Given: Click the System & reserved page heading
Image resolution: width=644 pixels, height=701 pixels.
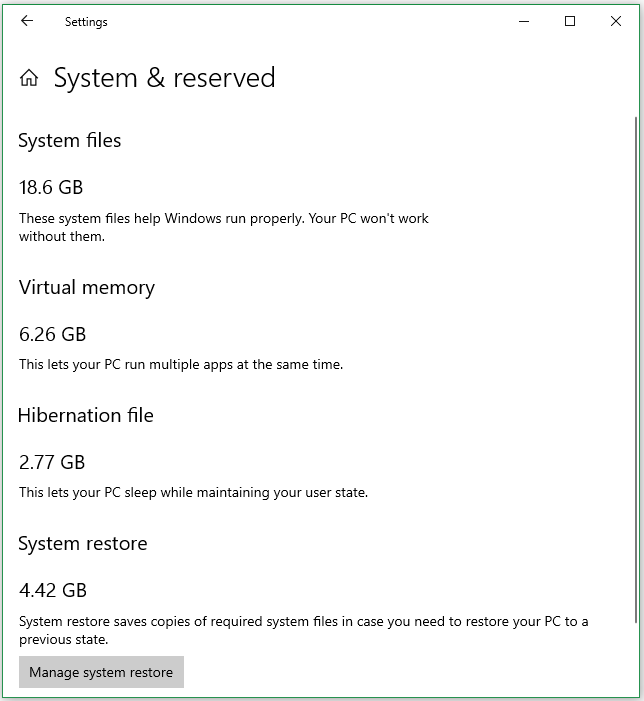Looking at the screenshot, I should click(x=164, y=78).
